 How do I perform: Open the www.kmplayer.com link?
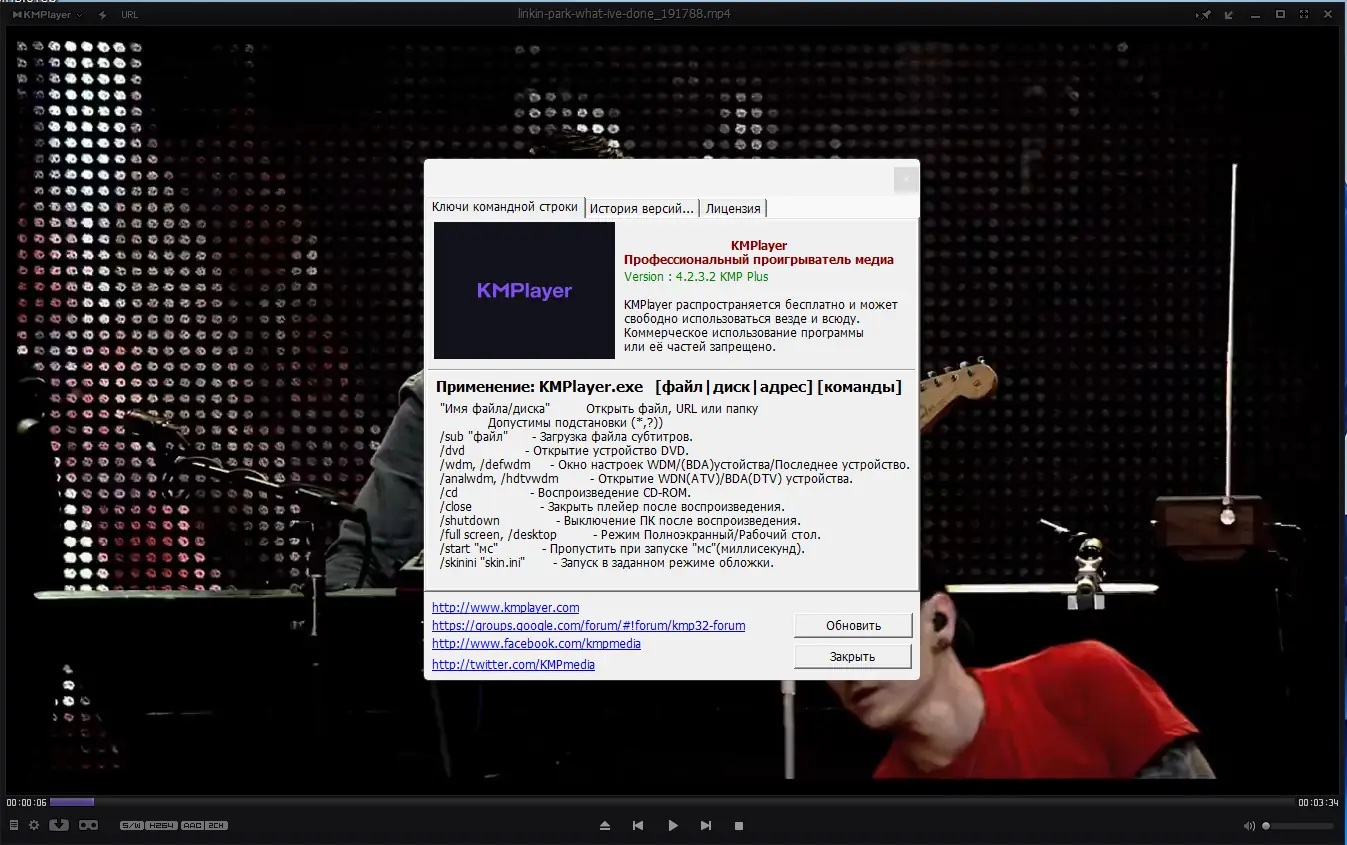[505, 607]
